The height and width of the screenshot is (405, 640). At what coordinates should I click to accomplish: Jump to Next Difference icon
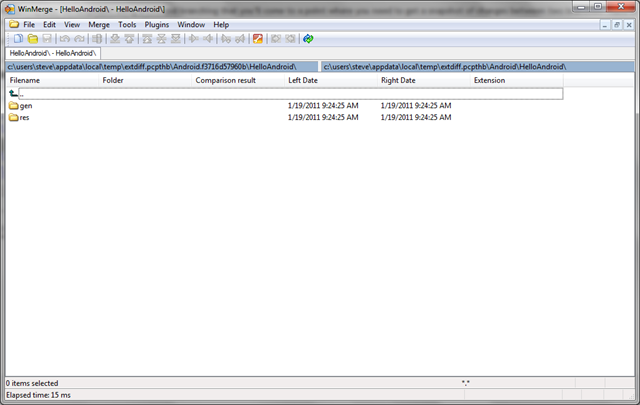(115, 39)
